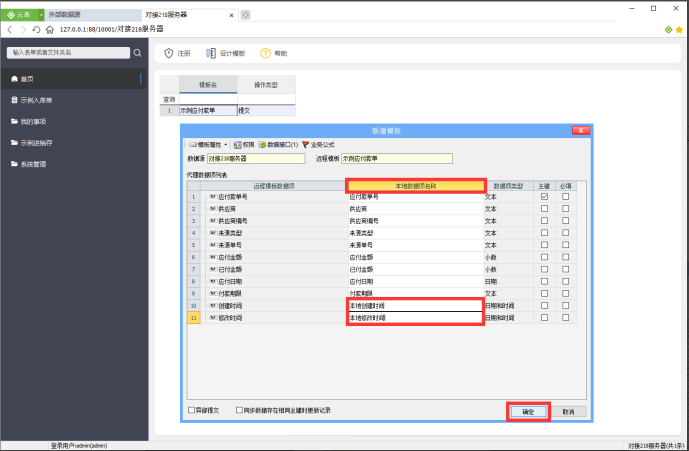Screen dimensions: 689x451
Task: Check 必填 for the 修改时间 row
Action: (566, 317)
